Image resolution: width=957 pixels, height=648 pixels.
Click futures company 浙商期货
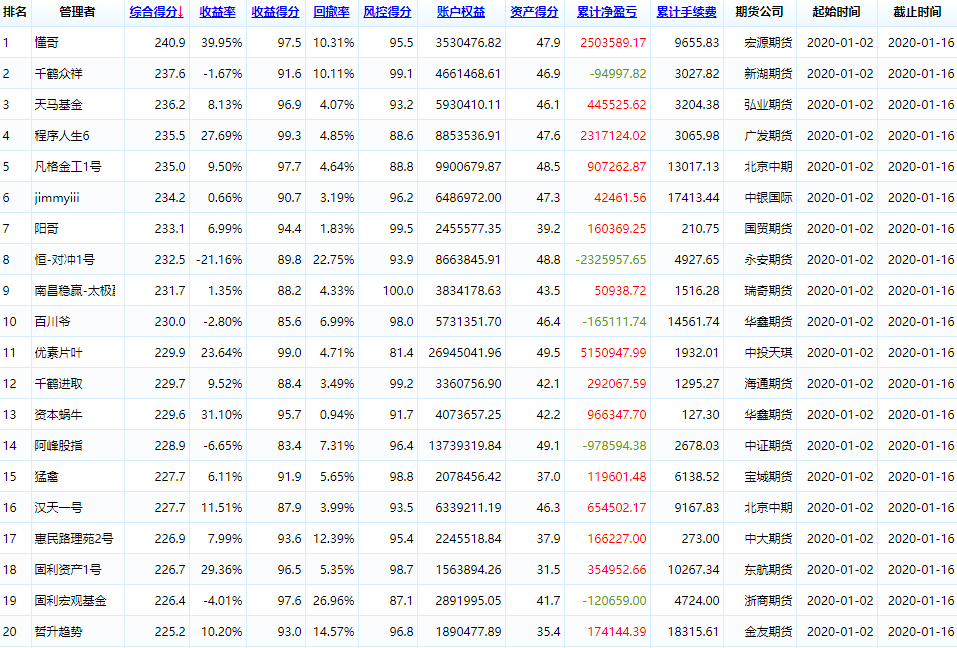pos(768,601)
